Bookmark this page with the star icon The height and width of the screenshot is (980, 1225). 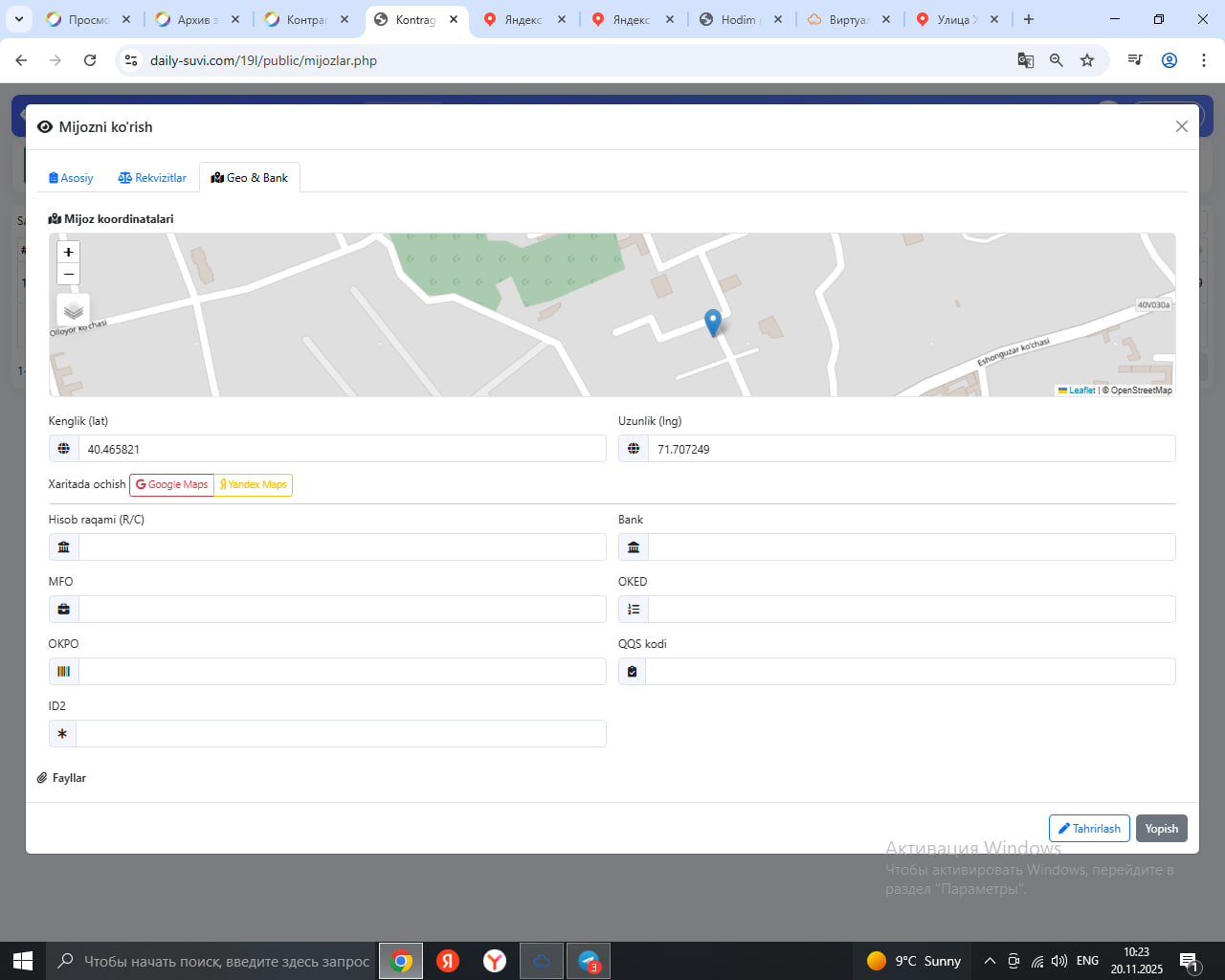pos(1087,60)
